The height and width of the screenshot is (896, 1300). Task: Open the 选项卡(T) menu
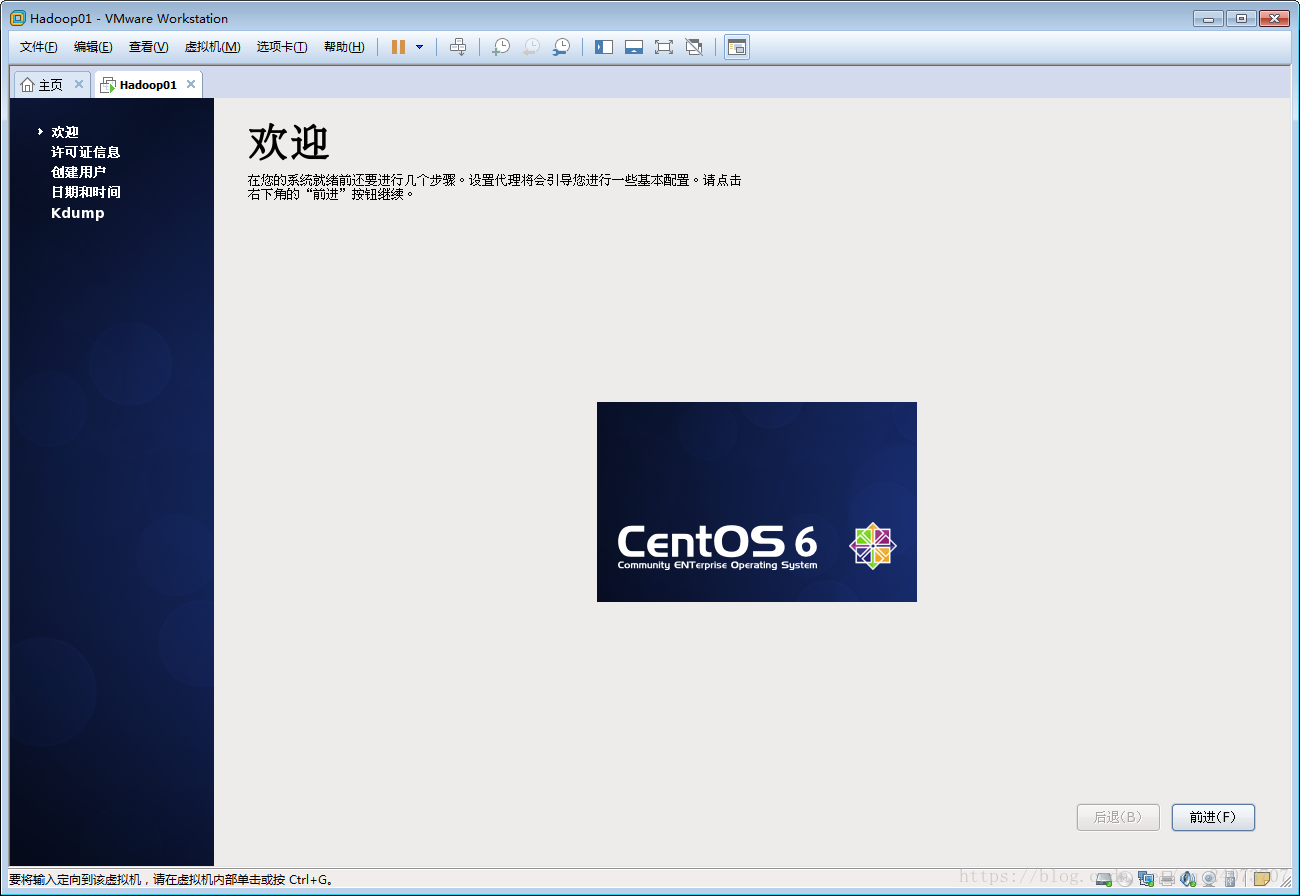click(x=282, y=47)
